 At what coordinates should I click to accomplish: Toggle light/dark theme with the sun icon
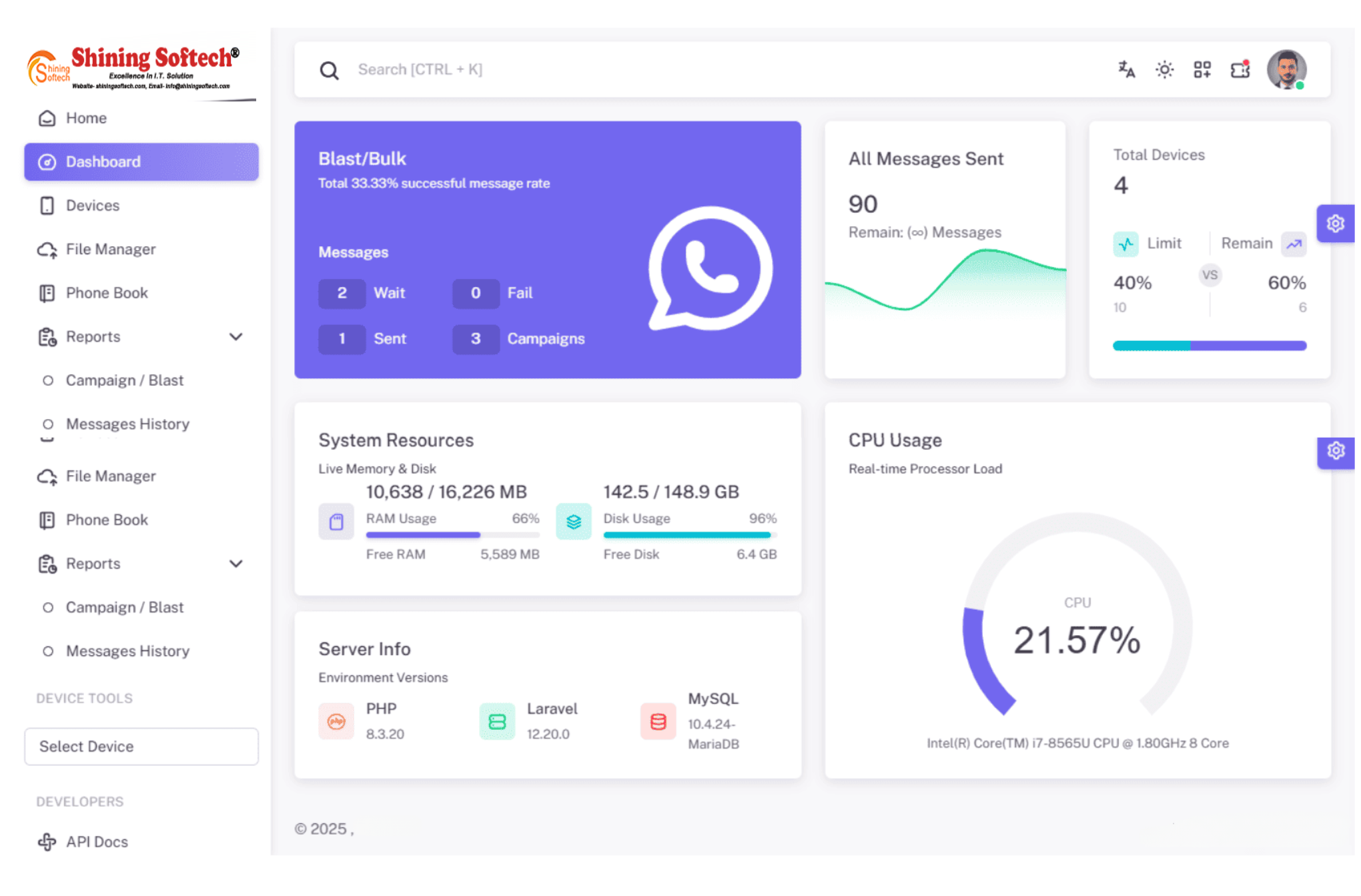pos(1164,69)
